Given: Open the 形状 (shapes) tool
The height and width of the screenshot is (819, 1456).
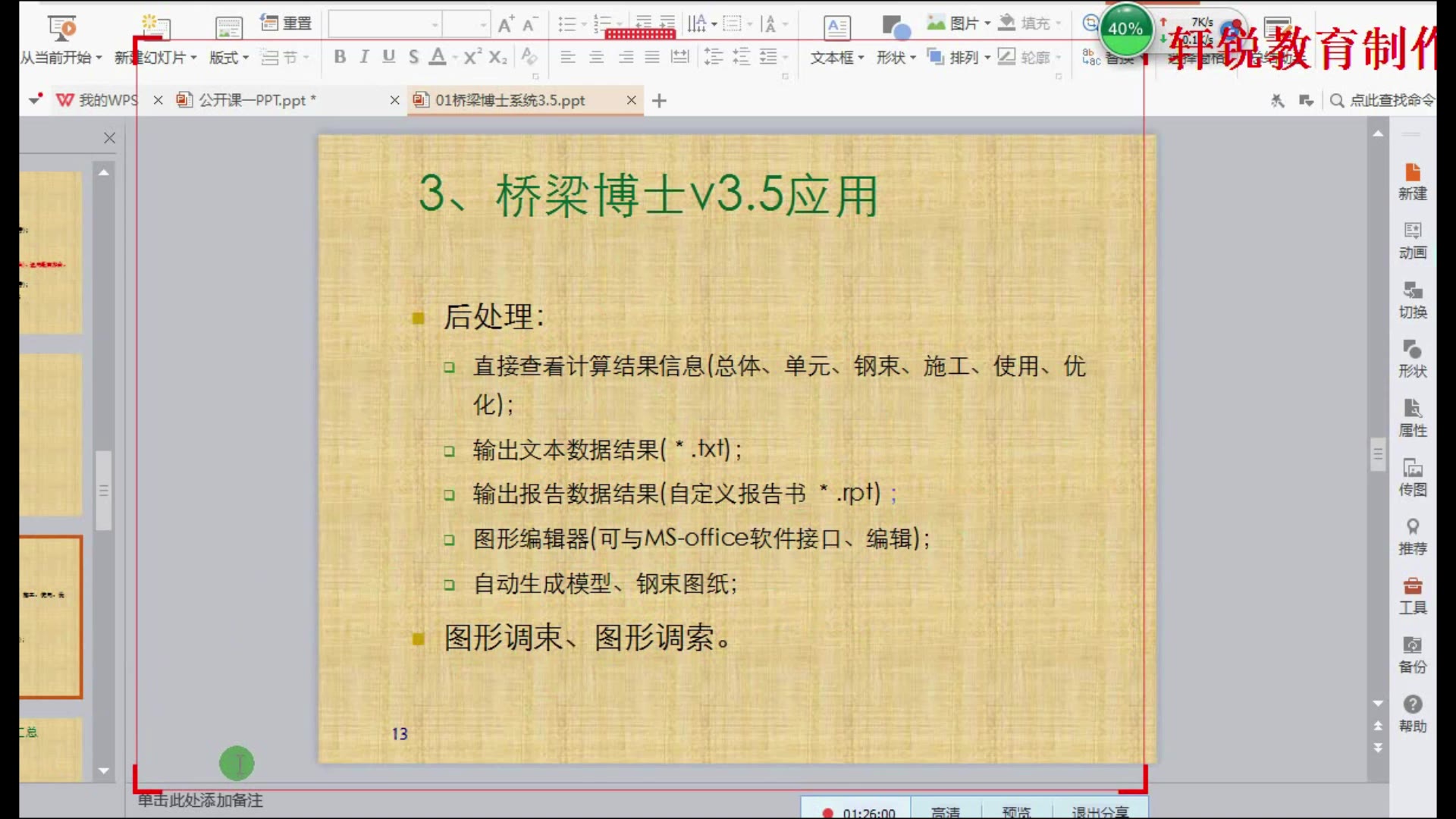Looking at the screenshot, I should click(x=890, y=58).
